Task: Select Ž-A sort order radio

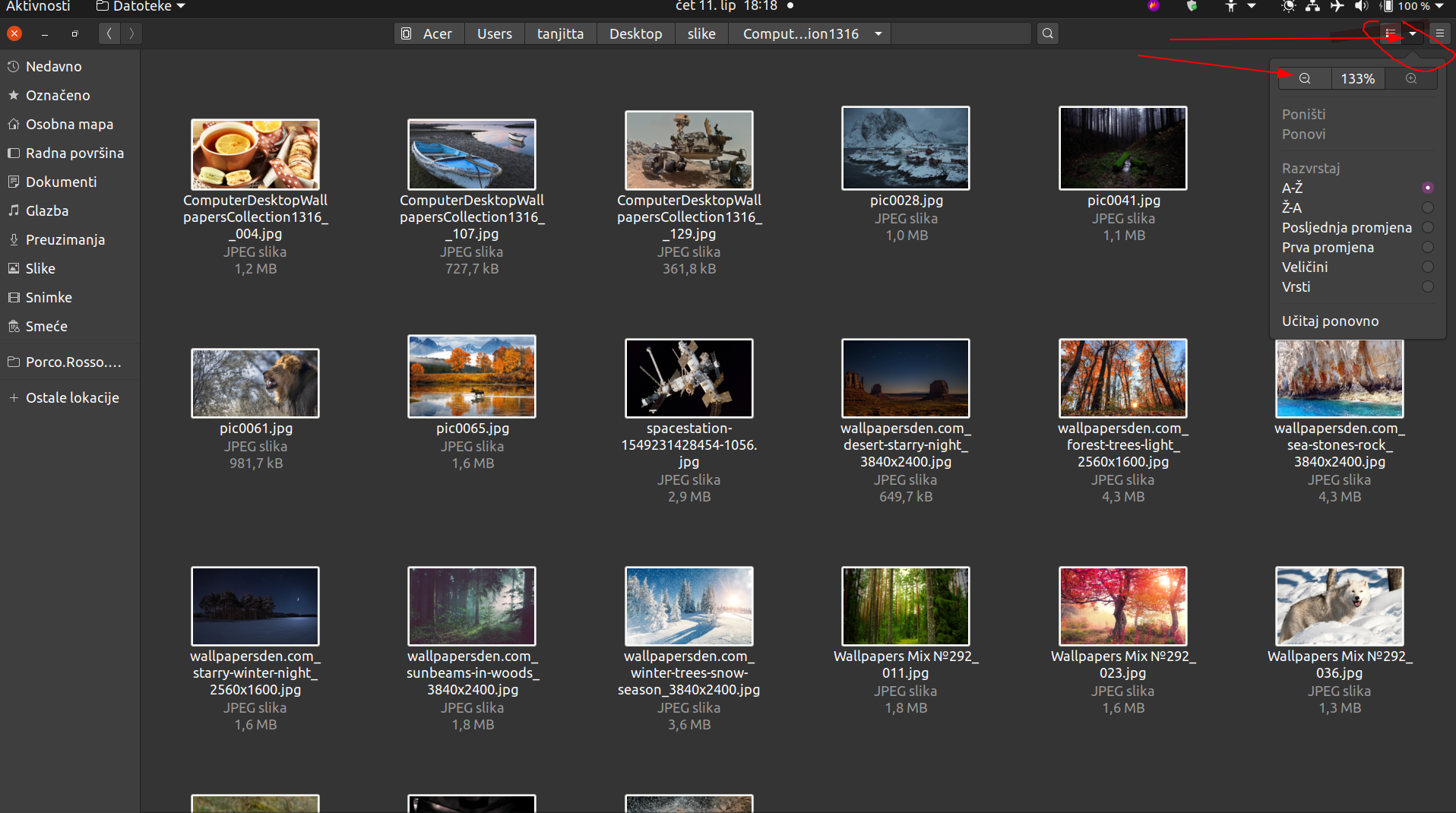Action: [x=1428, y=207]
